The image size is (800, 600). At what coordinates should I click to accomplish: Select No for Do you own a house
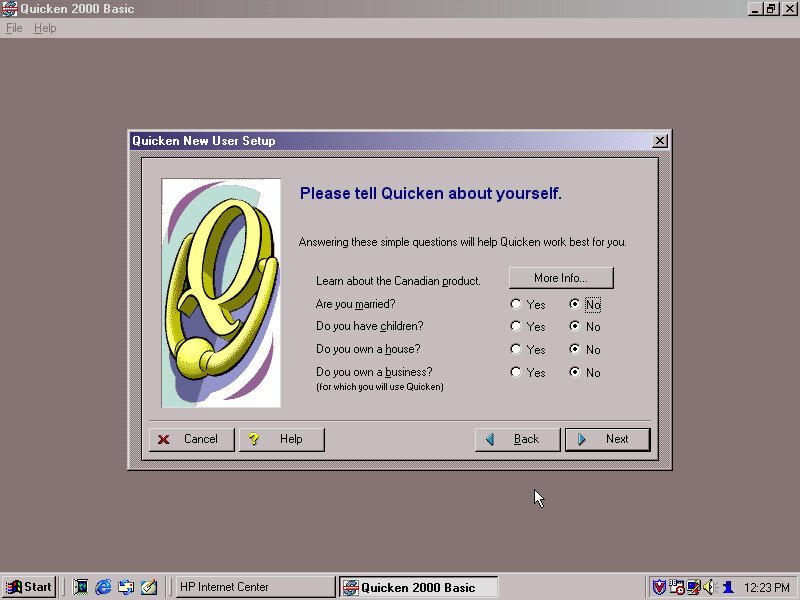[x=575, y=349]
